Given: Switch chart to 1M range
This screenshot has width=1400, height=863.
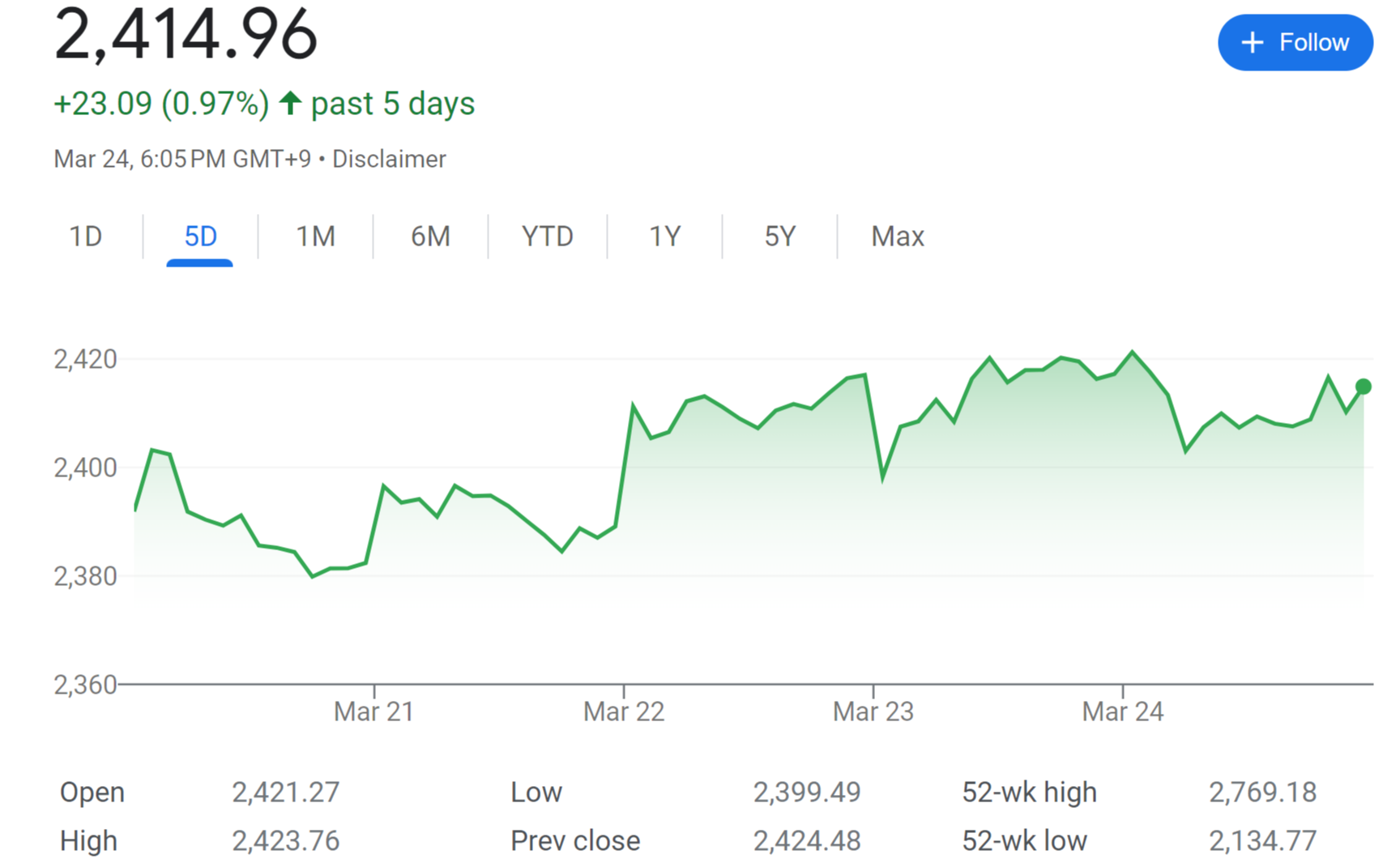Looking at the screenshot, I should pyautogui.click(x=315, y=237).
